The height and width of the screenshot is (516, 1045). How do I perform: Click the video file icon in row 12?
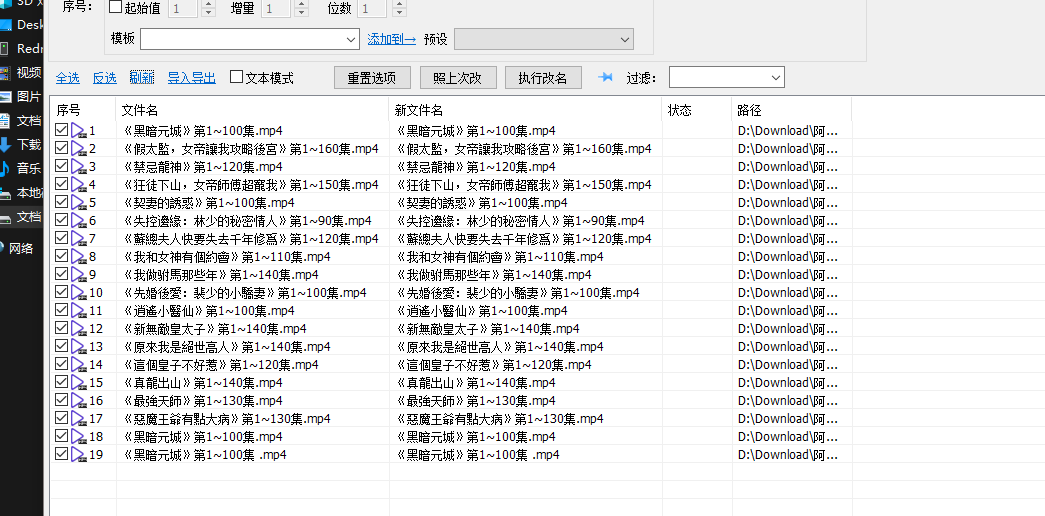(x=79, y=329)
